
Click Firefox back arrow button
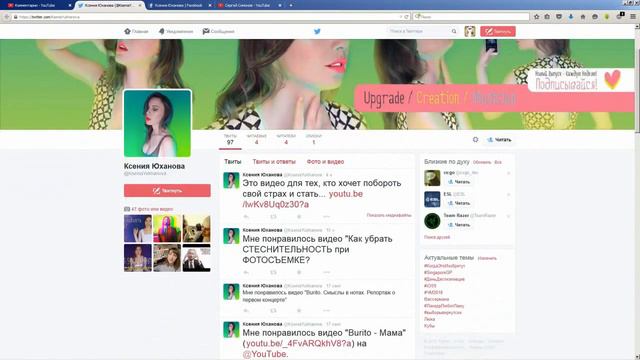6,17
